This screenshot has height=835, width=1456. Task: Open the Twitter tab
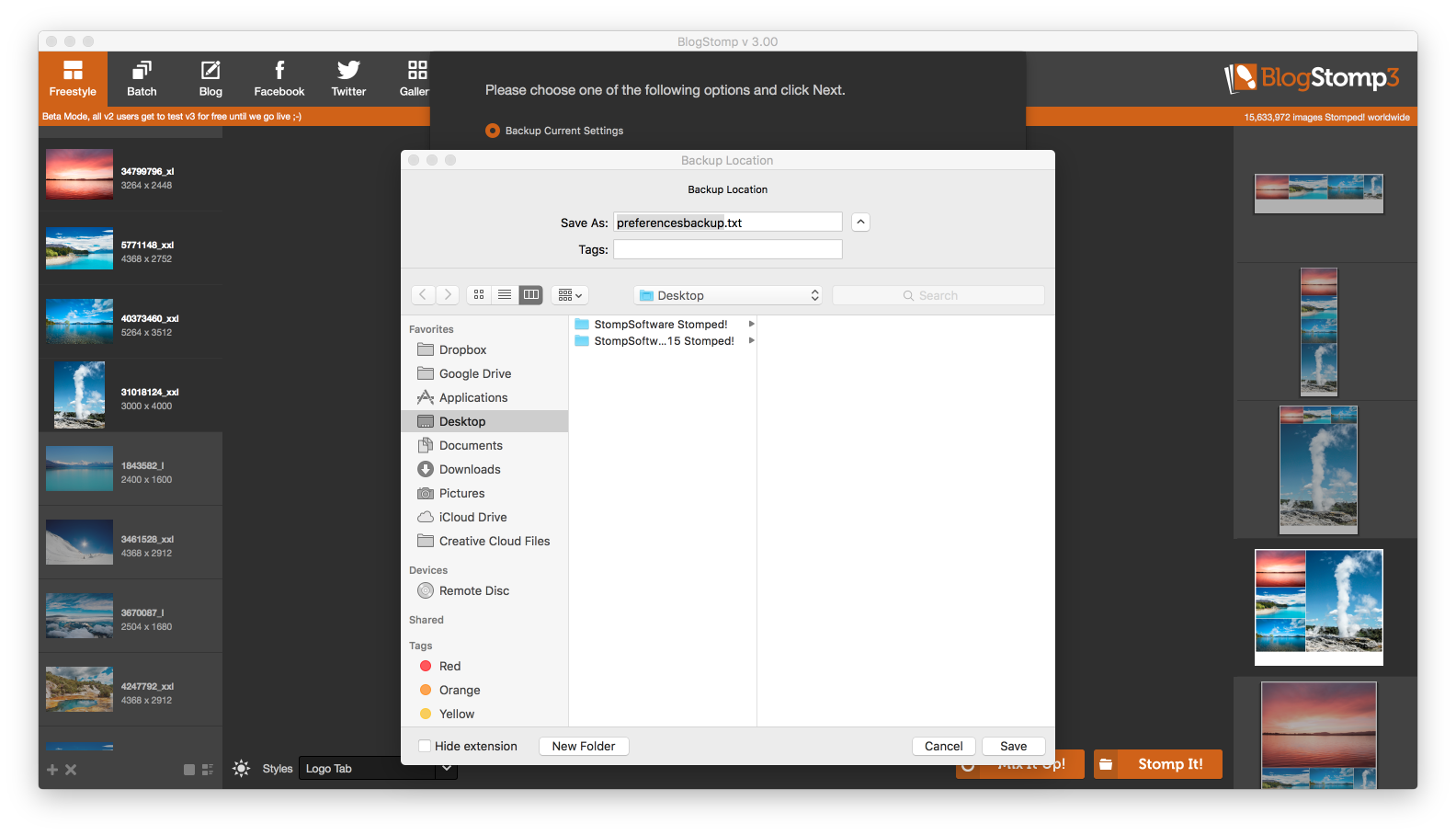pyautogui.click(x=348, y=79)
